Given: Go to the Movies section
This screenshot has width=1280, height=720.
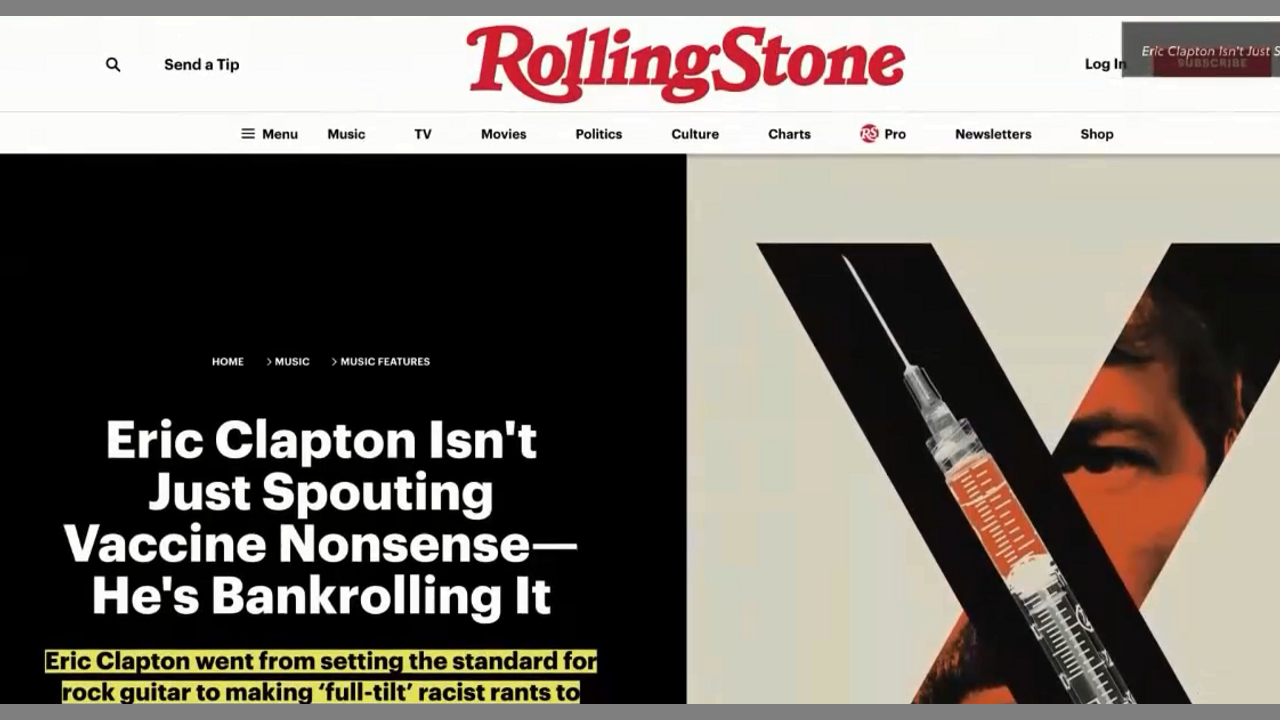Looking at the screenshot, I should (x=503, y=134).
